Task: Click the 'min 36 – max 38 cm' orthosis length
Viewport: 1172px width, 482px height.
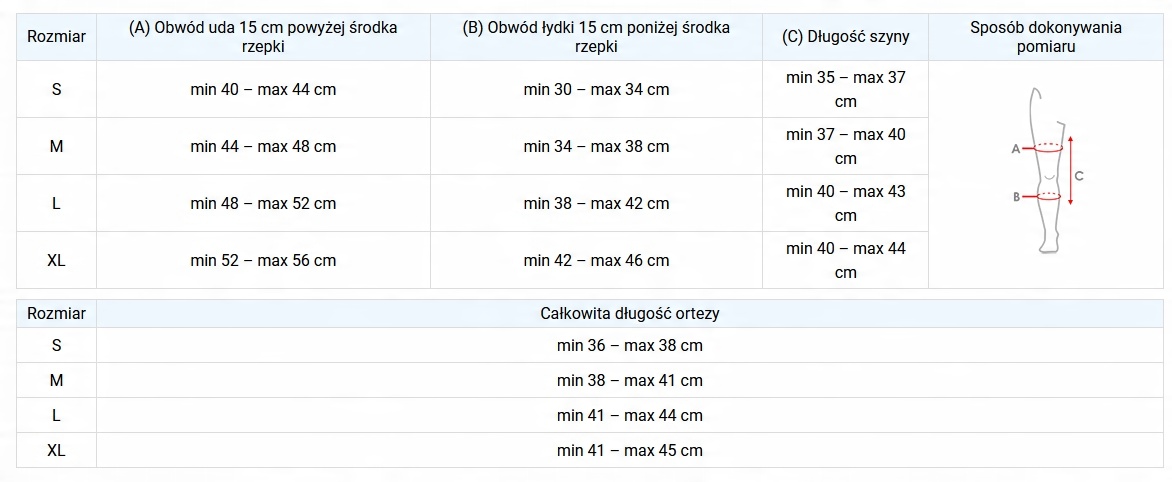Action: [x=630, y=346]
